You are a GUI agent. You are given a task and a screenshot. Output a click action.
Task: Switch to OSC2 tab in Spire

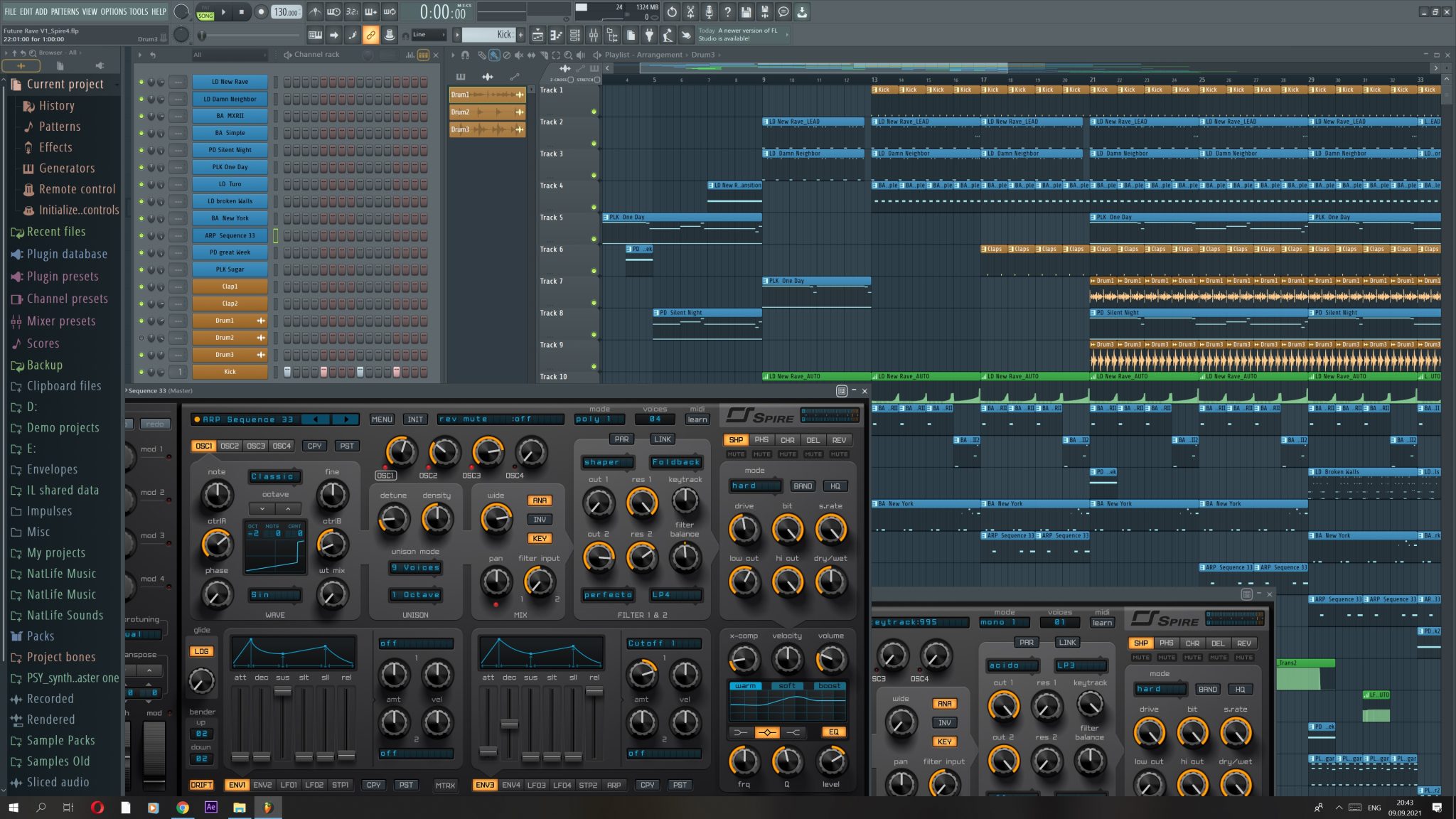(x=230, y=446)
